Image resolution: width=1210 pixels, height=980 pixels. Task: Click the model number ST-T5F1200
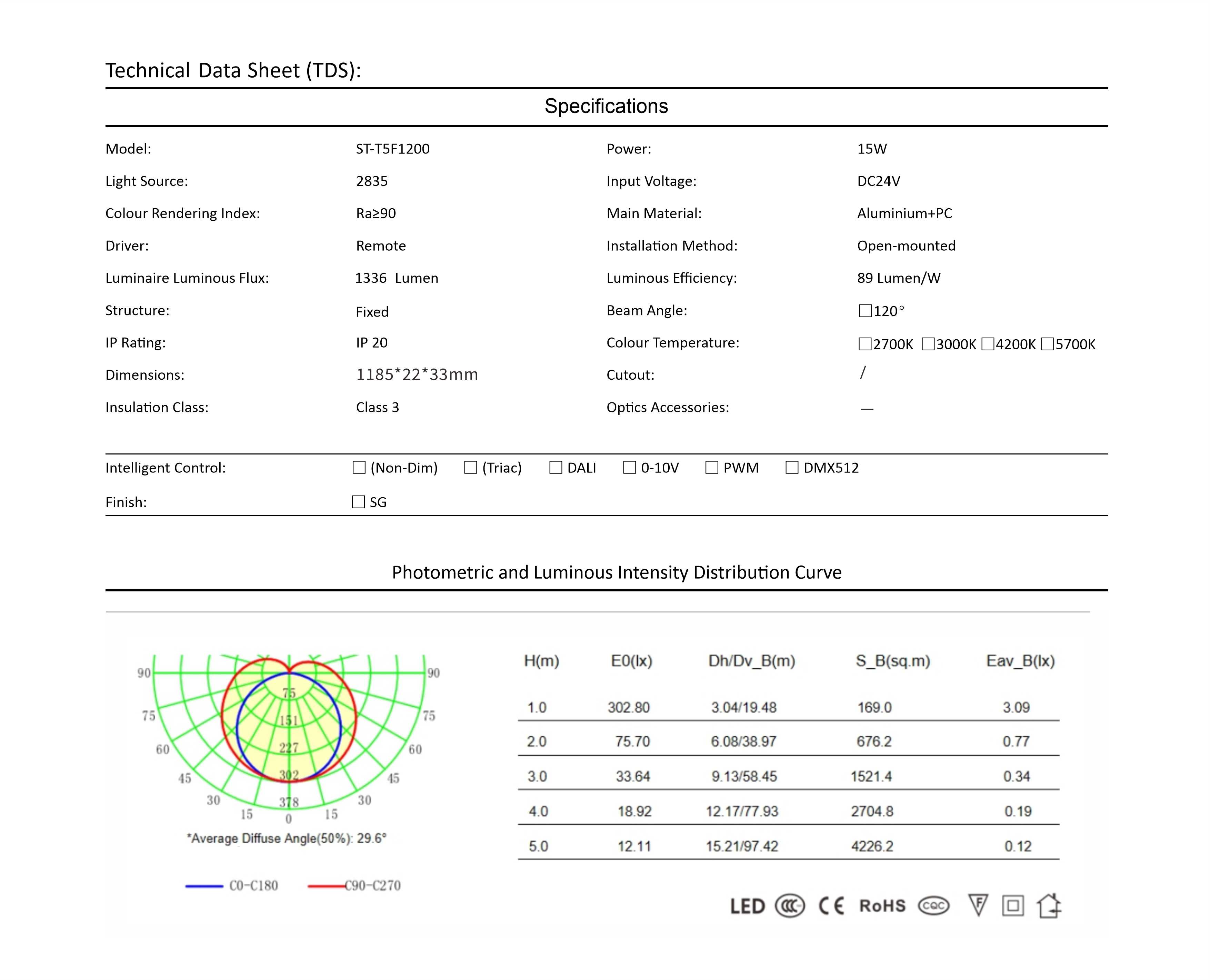(393, 149)
